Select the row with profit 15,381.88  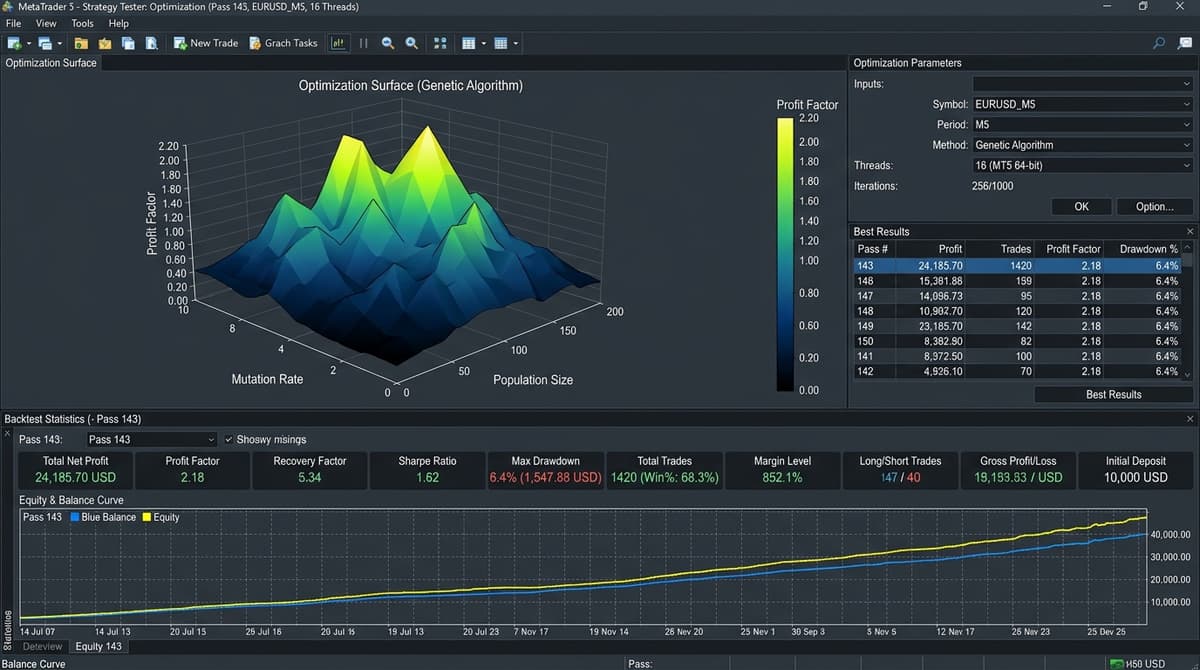(x=1017, y=281)
